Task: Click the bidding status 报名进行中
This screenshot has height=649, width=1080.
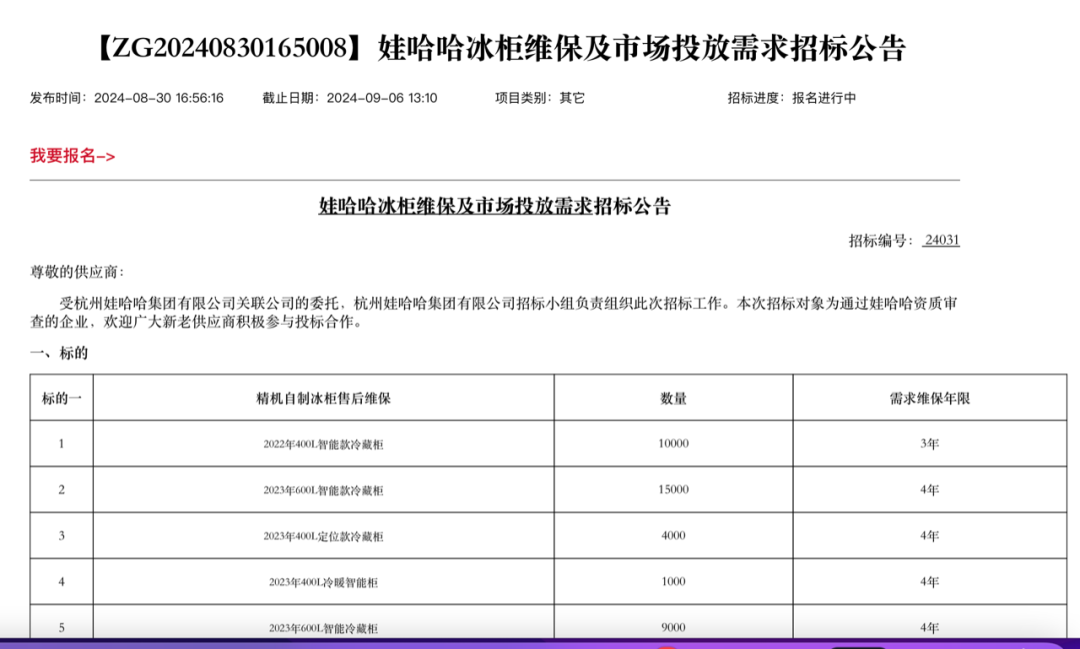Action: pyautogui.click(x=824, y=98)
